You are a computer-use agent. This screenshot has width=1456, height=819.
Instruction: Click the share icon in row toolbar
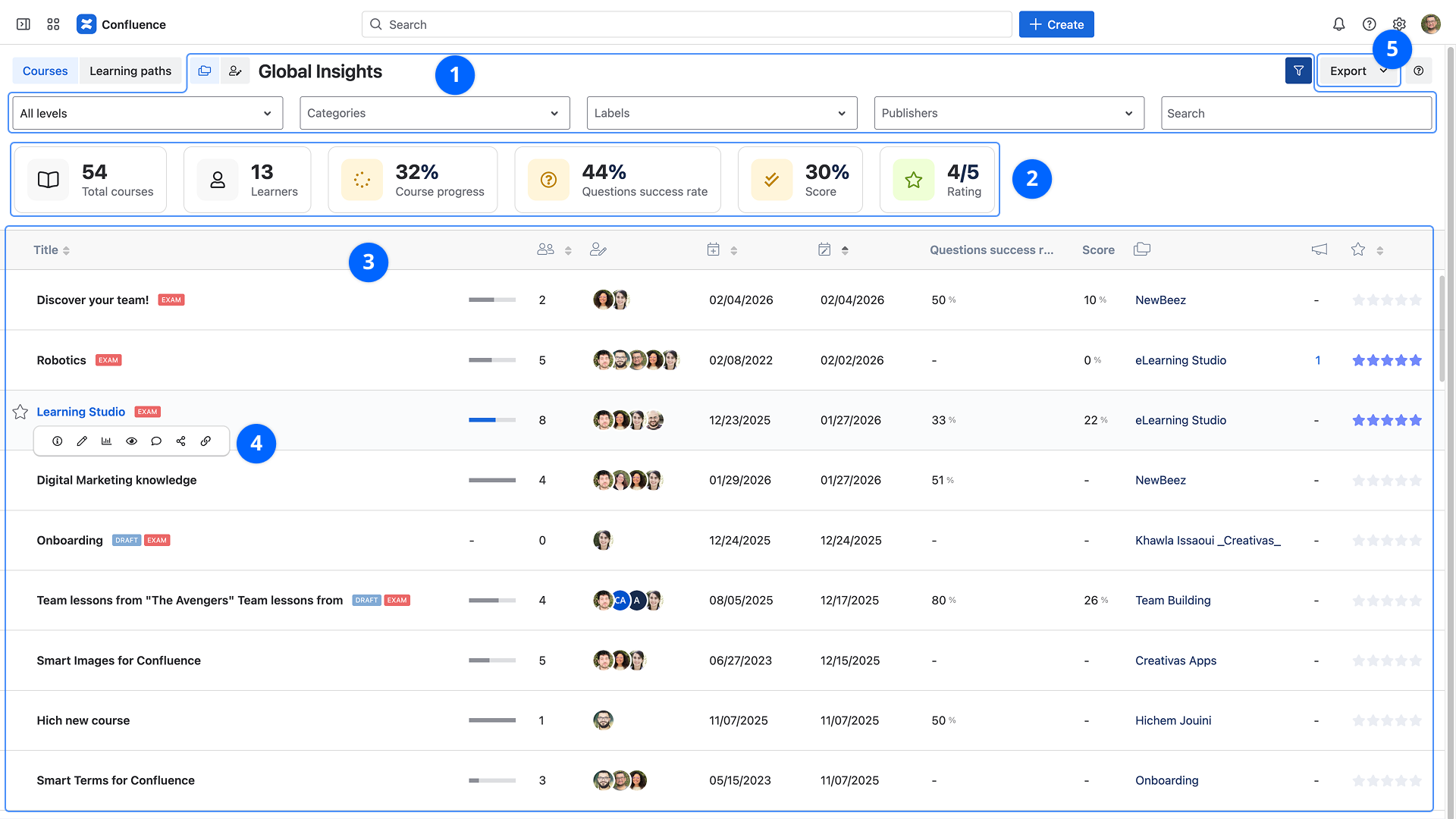[180, 441]
